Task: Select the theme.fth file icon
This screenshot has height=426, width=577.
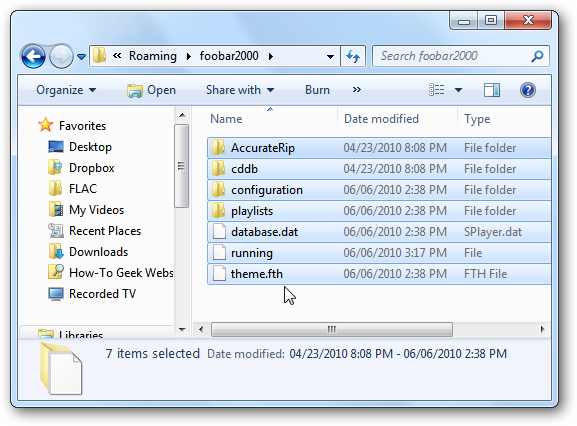Action: [219, 274]
